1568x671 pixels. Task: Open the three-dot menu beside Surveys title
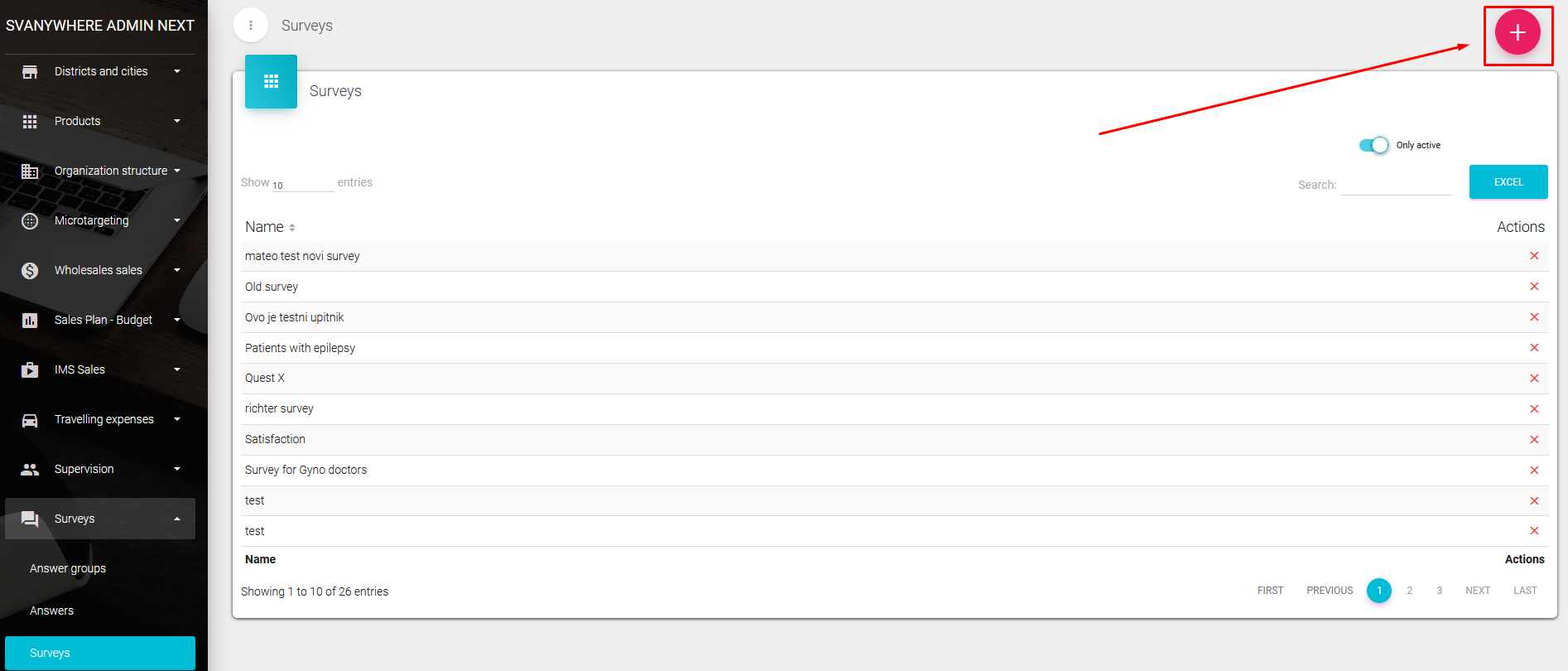(251, 26)
